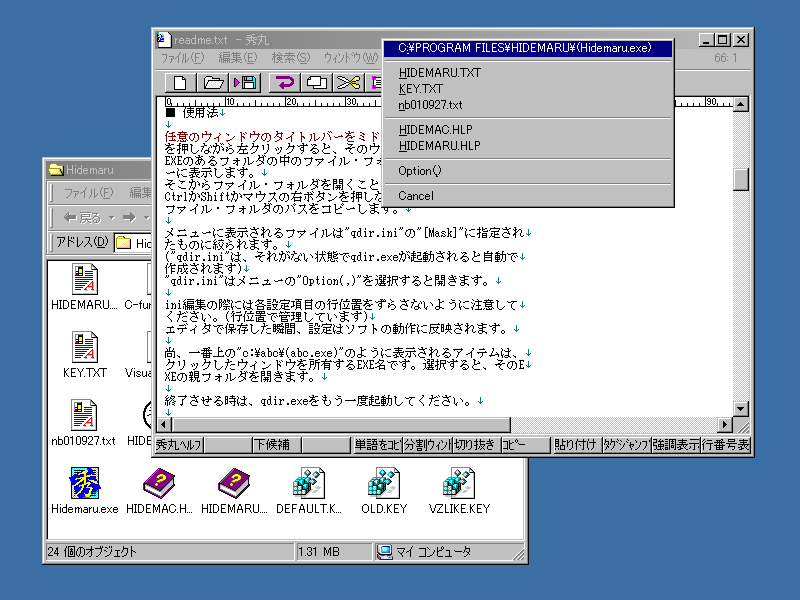The image size is (800, 600).
Task: Choose KEY.TXT from popup menu
Action: [x=528, y=89]
